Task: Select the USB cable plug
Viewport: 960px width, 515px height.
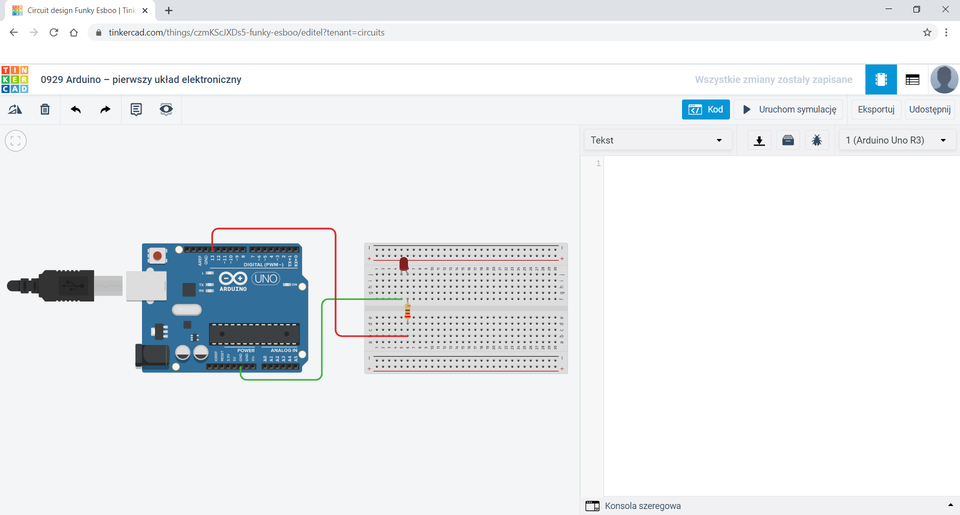Action: 67,285
